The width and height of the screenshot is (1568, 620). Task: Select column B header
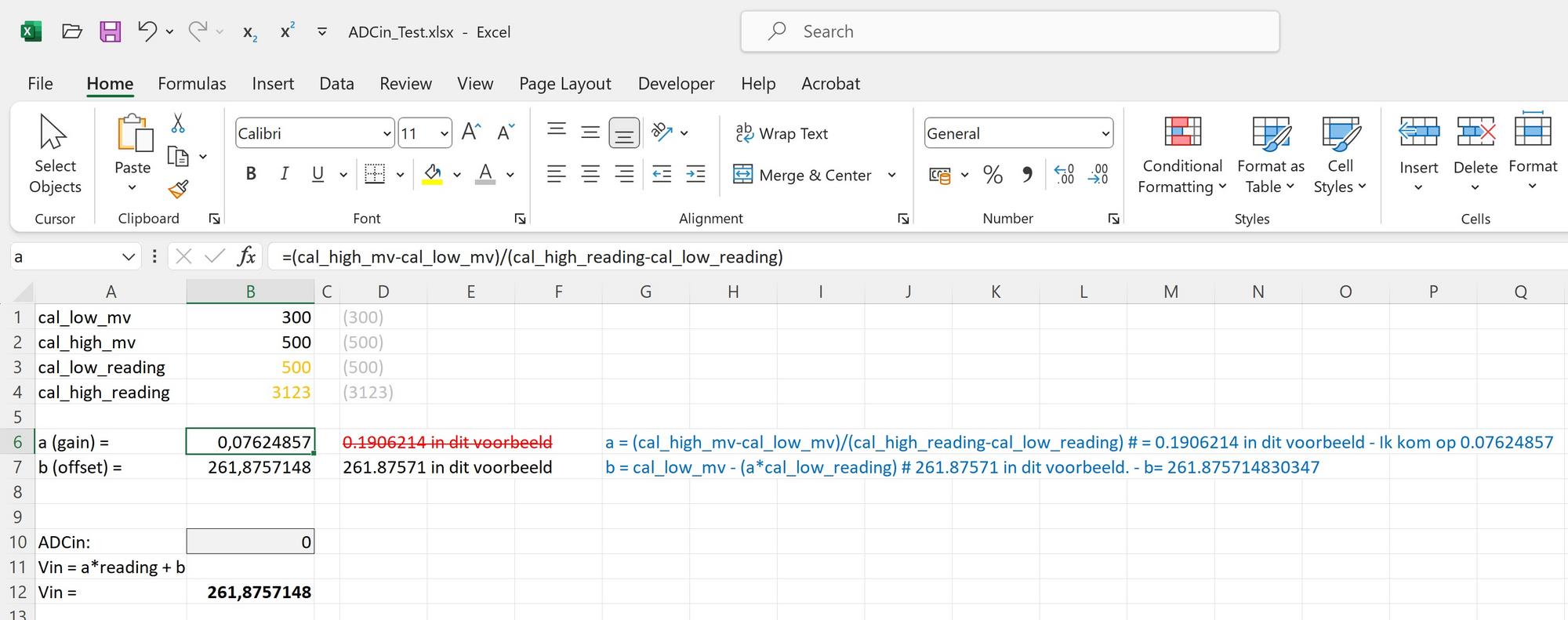[251, 292]
